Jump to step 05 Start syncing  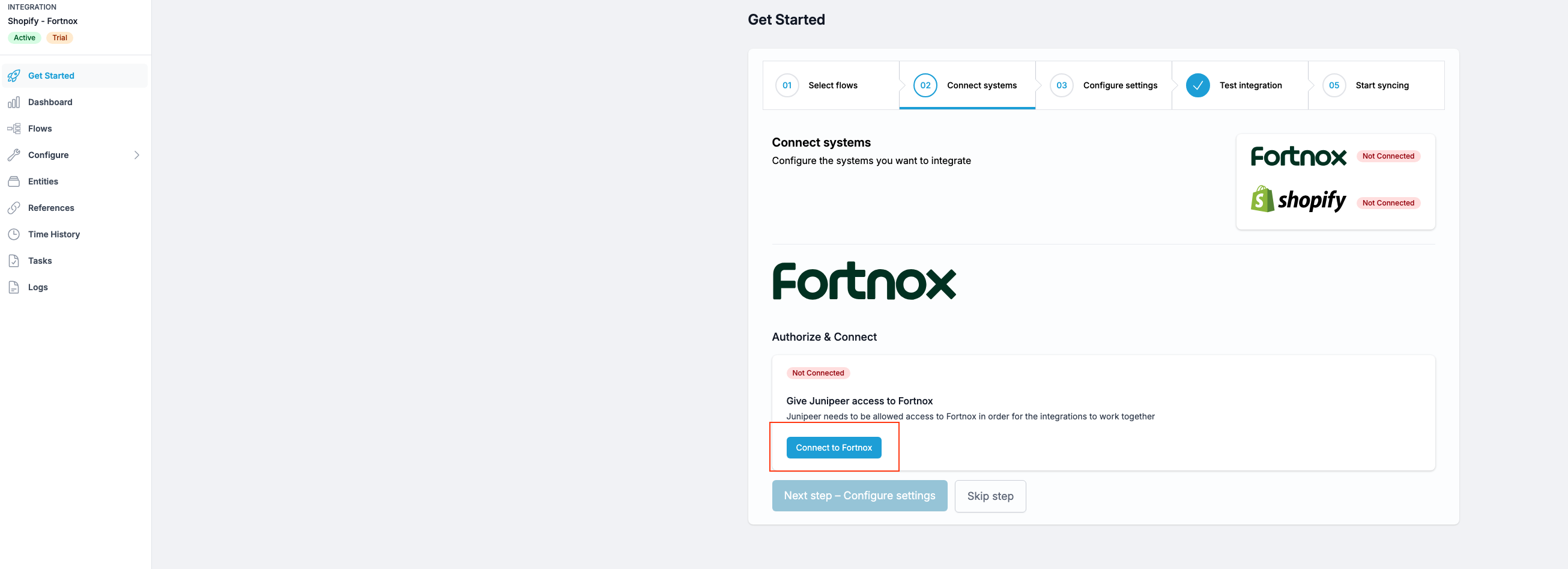pyautogui.click(x=1376, y=85)
